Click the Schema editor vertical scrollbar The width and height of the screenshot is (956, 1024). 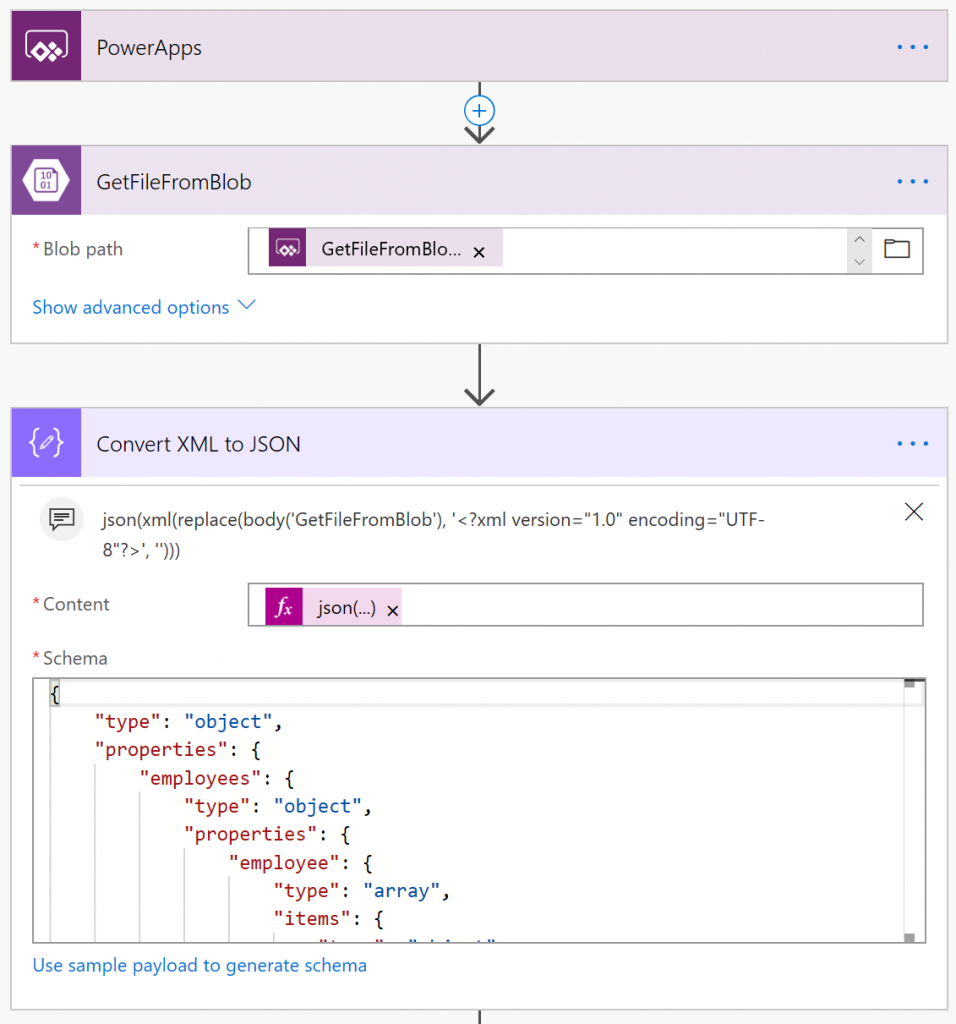[914, 810]
